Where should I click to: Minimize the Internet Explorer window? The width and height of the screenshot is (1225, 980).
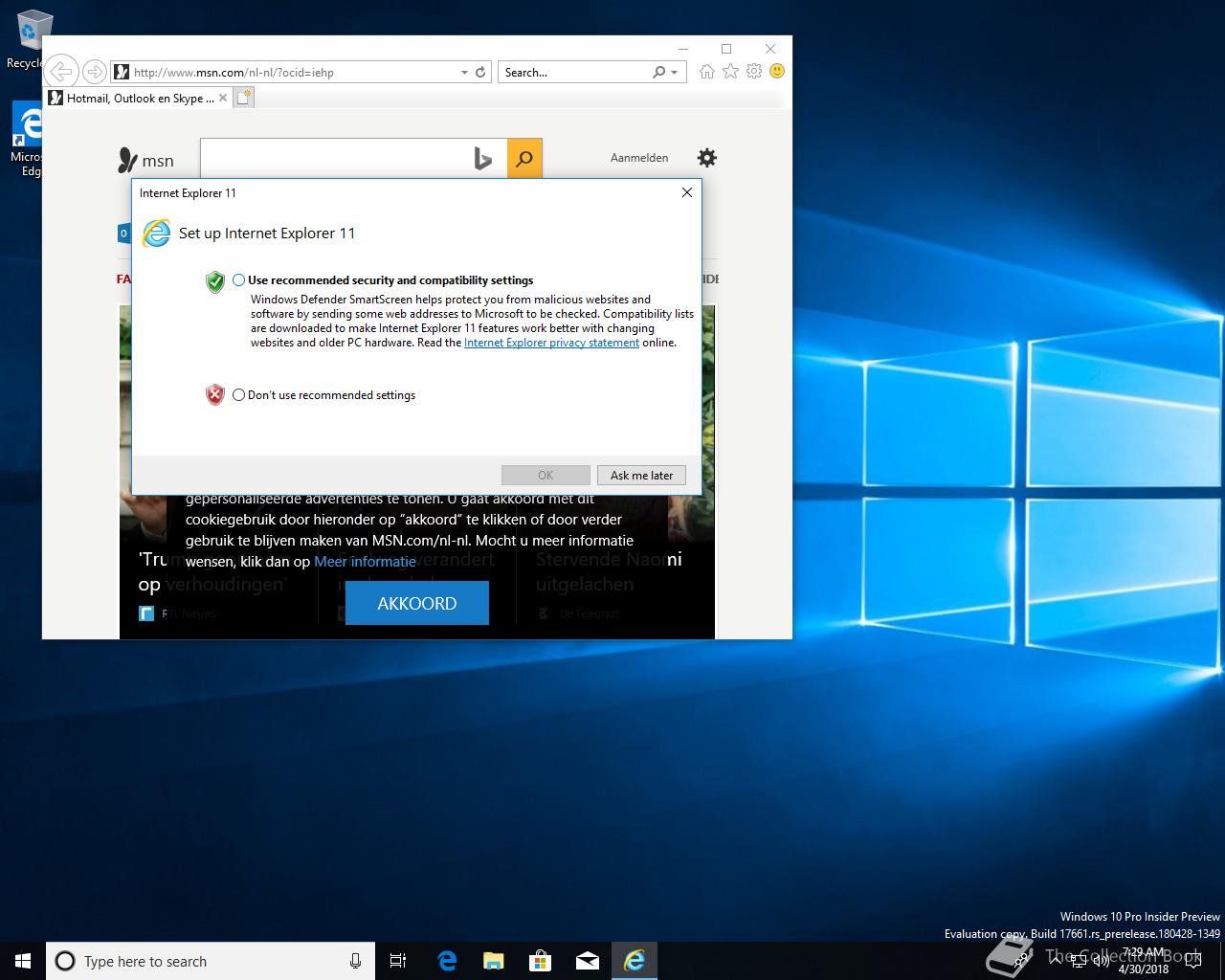[682, 49]
